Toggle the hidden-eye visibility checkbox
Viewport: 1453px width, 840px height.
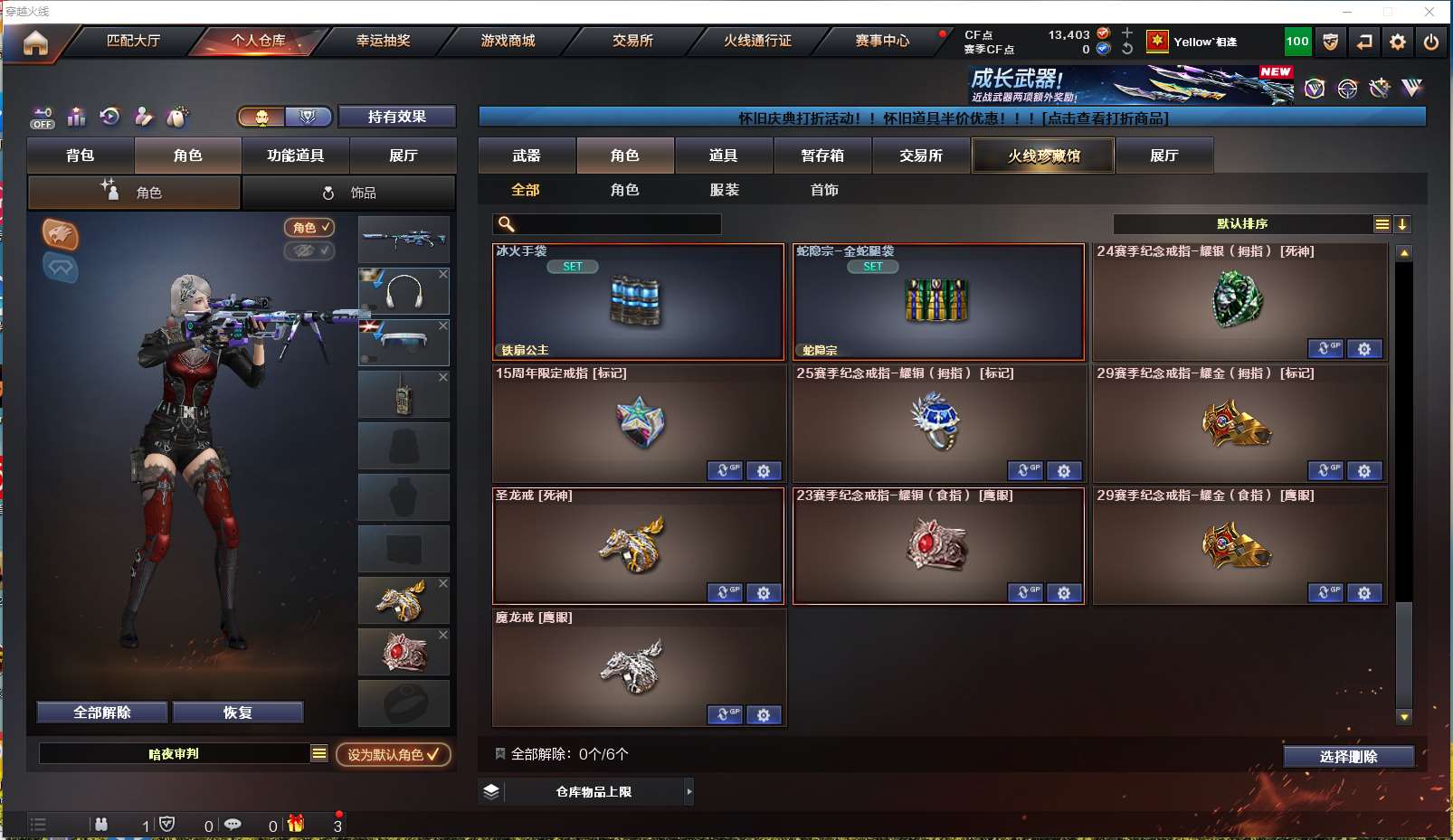pos(309,250)
